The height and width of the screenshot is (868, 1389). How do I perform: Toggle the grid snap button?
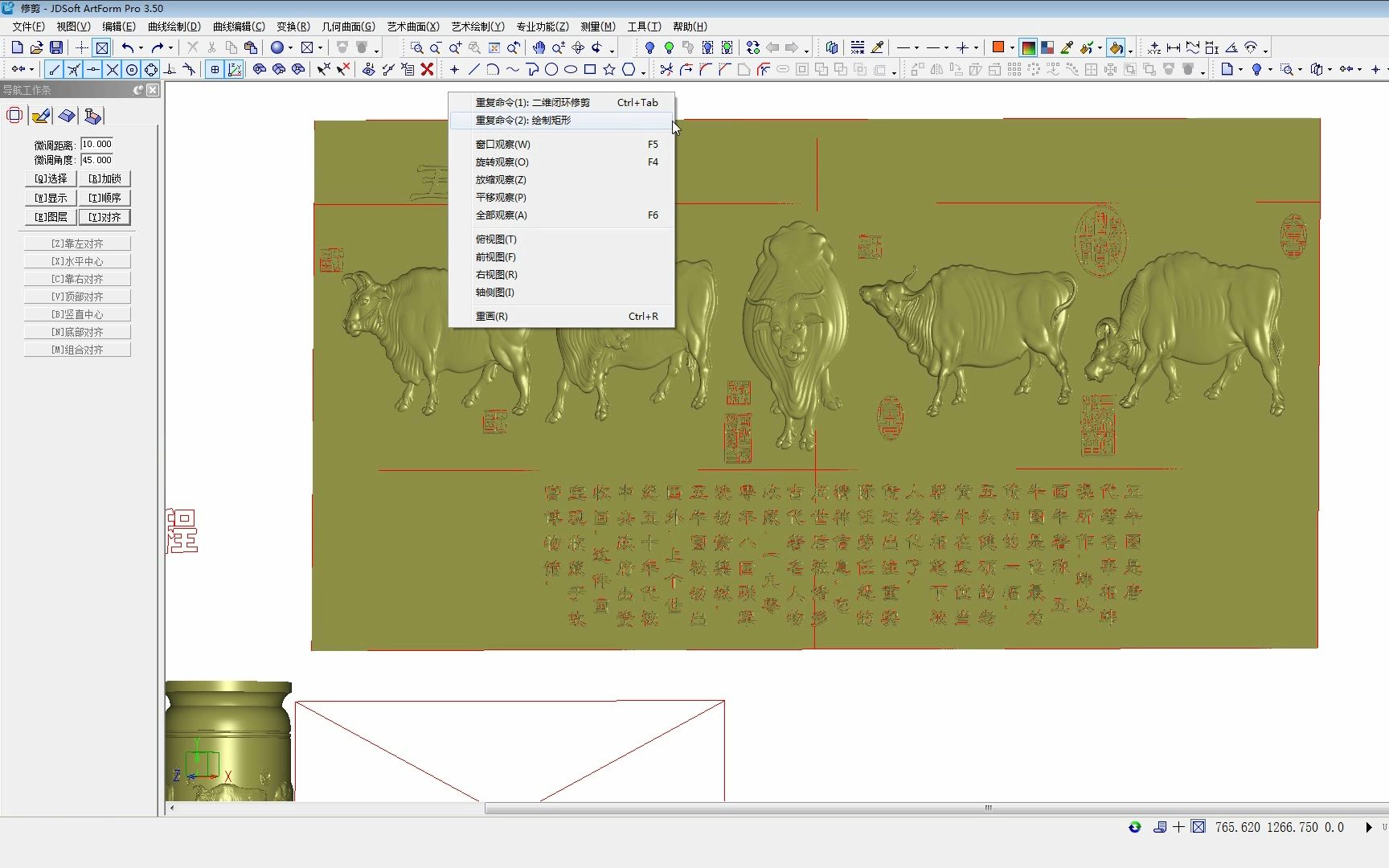pyautogui.click(x=215, y=69)
